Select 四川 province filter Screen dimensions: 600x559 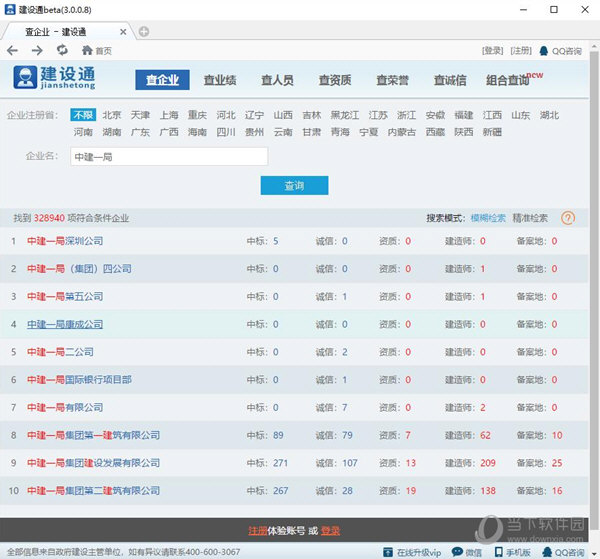click(226, 132)
